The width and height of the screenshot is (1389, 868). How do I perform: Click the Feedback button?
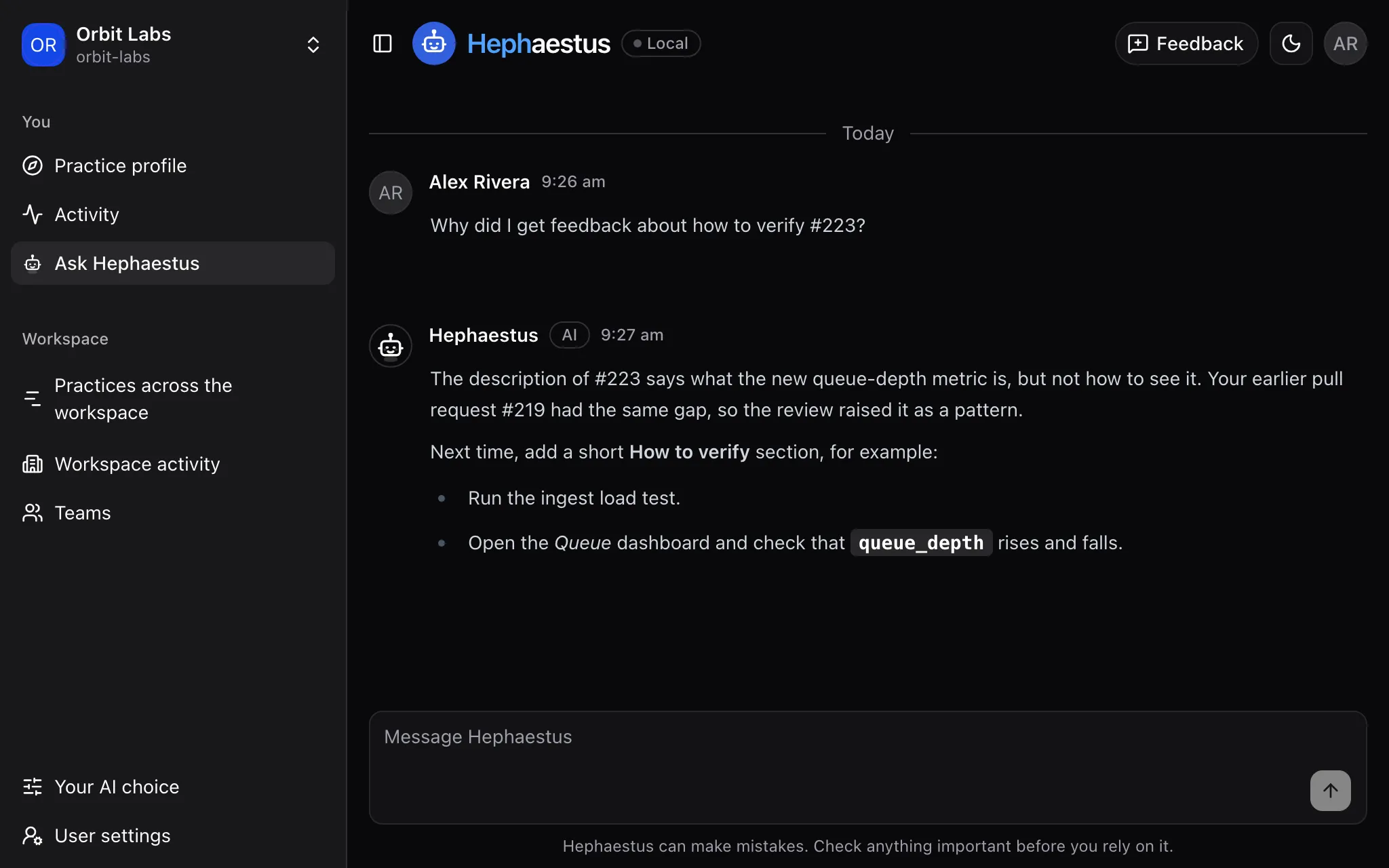[1186, 43]
